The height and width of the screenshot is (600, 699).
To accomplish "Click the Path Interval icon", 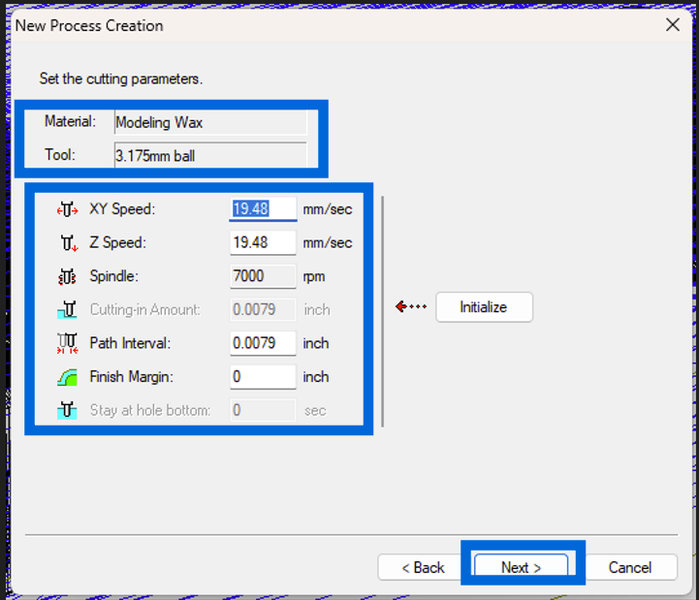I will 68,344.
